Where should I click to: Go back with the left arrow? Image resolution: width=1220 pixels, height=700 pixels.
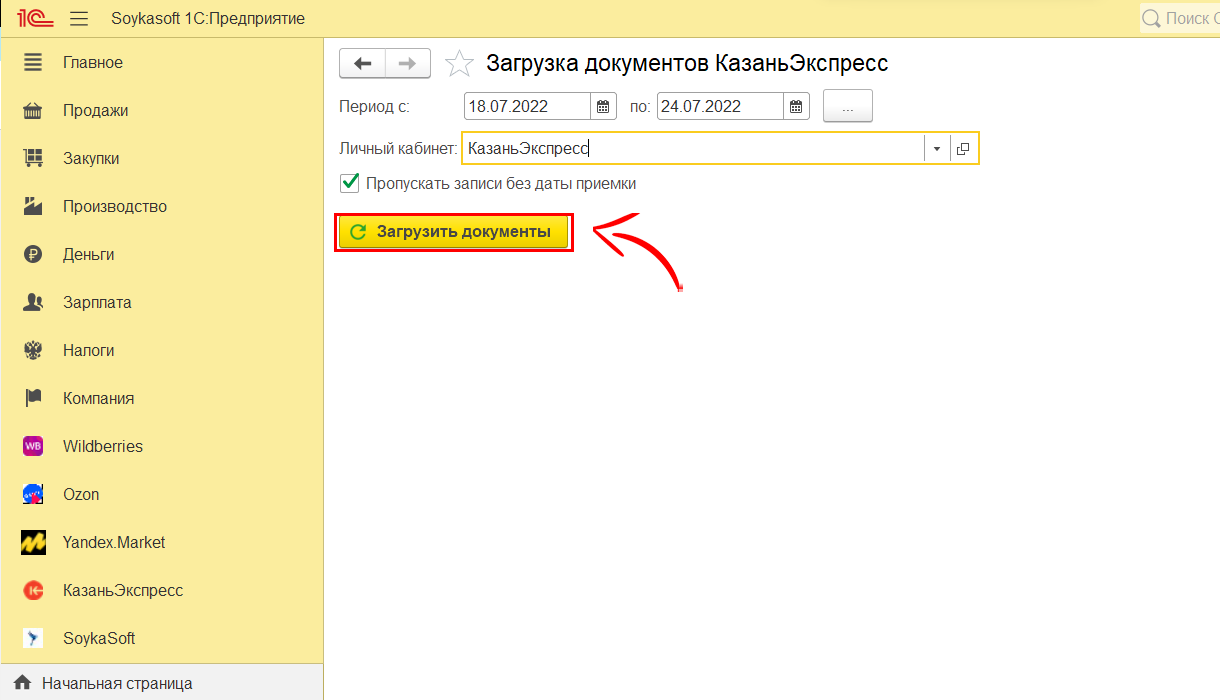coord(363,63)
